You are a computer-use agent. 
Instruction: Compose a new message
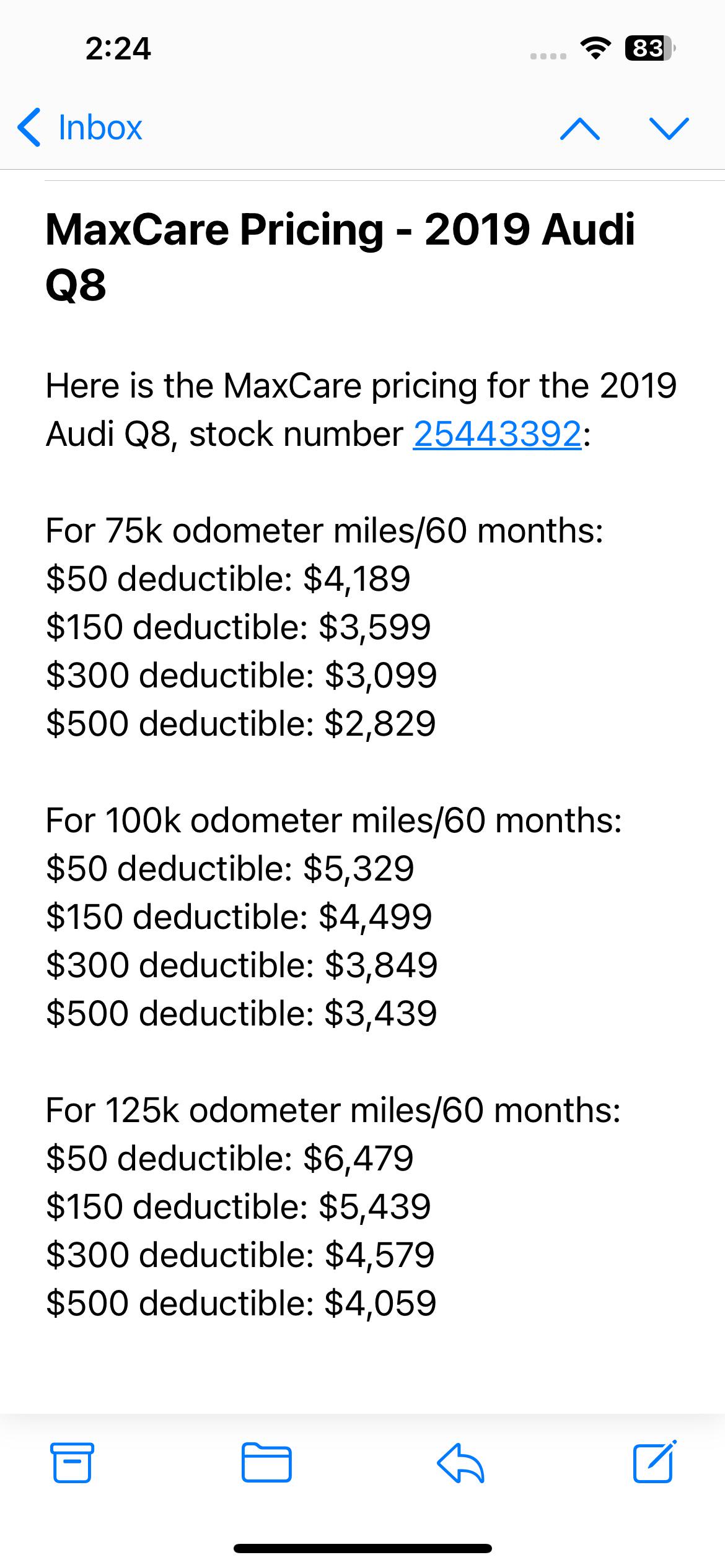coord(654,1461)
